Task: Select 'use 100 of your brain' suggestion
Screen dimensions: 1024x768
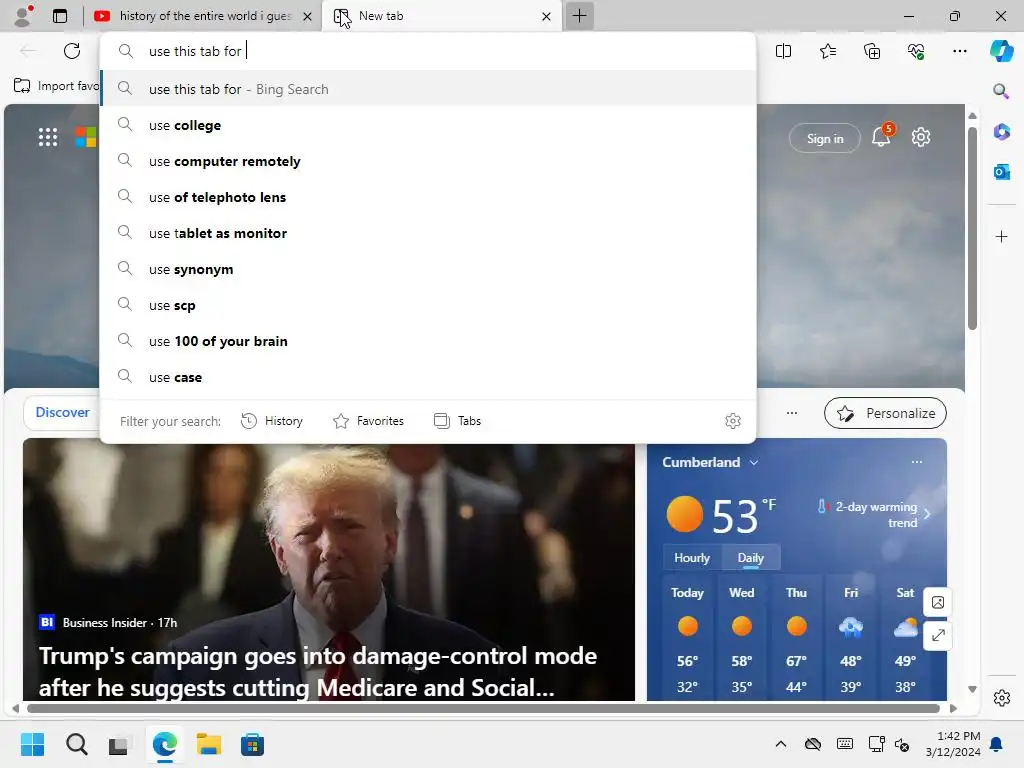Action: pos(428,340)
